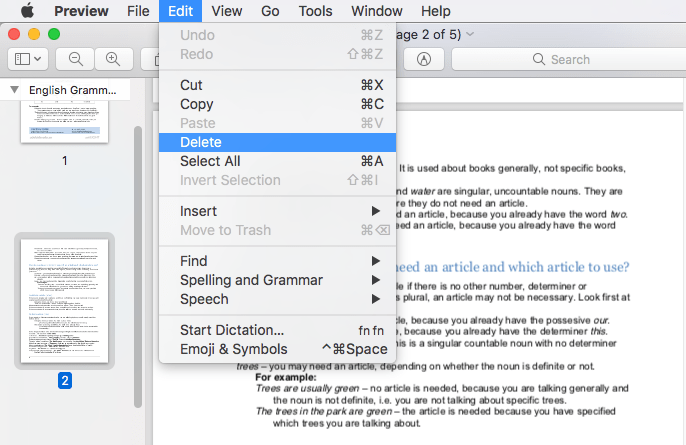
Task: Collapse the English Grammar disclosure triangle
Action: (14, 90)
